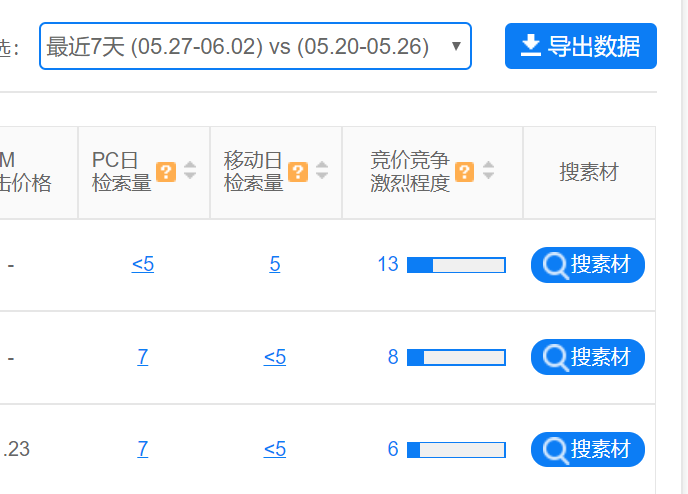The width and height of the screenshot is (688, 494).
Task: Click the help icon beside 竞价竞争激烈程度
Action: point(464,172)
